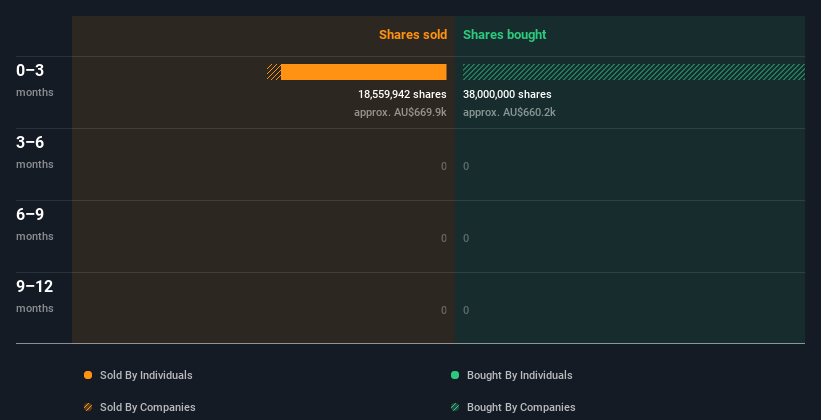Click the hatched Bought By Companies legend icon
821x420 pixels.
pos(455,407)
